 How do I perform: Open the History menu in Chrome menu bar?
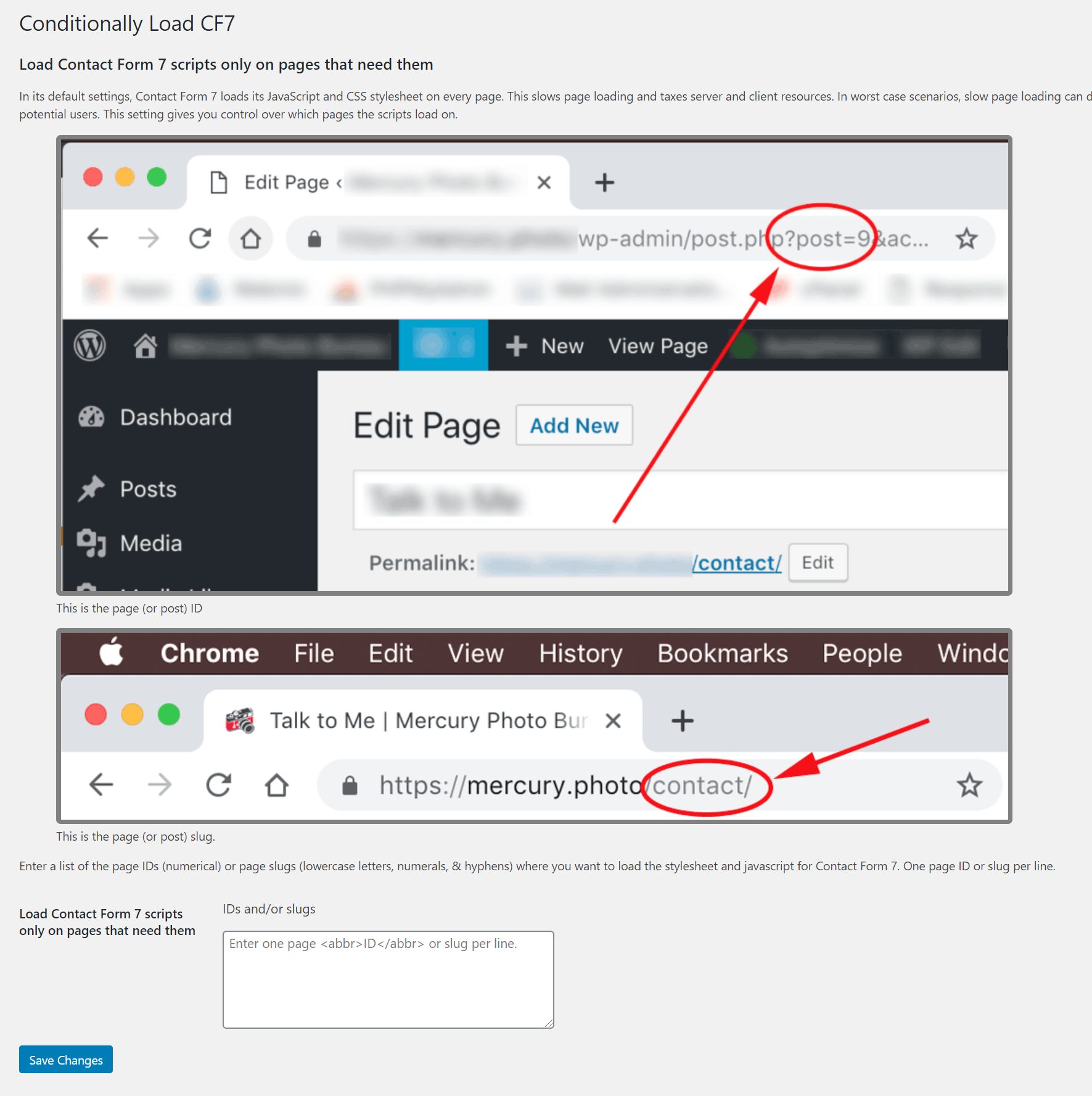pos(580,653)
